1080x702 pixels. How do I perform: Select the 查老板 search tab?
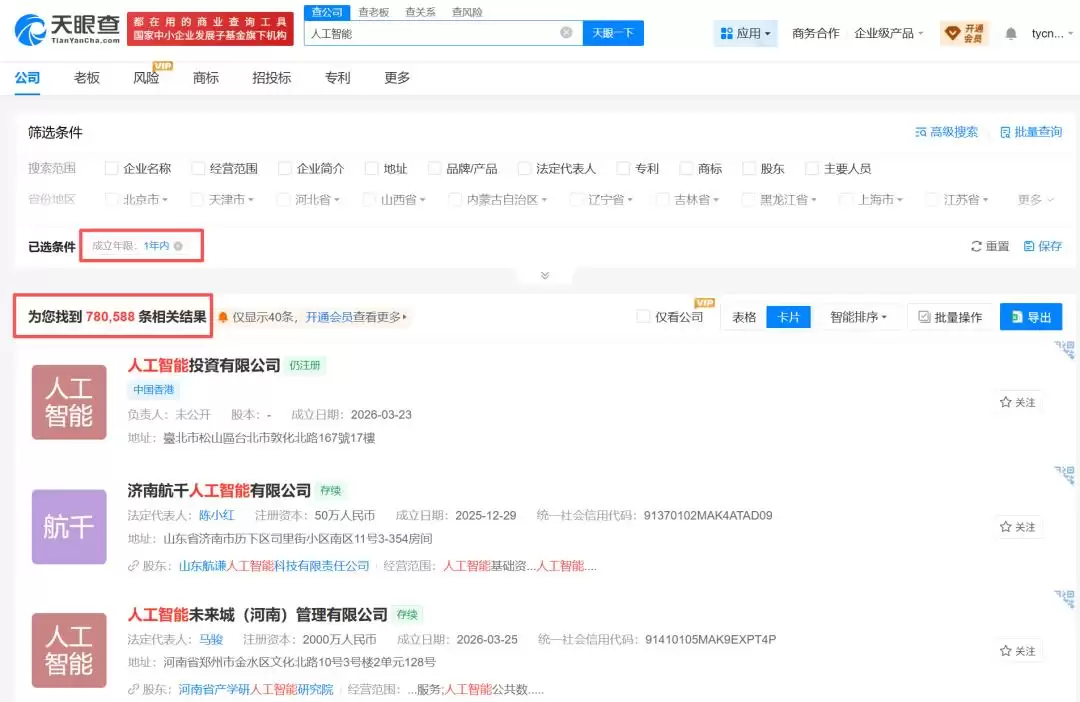[x=373, y=12]
